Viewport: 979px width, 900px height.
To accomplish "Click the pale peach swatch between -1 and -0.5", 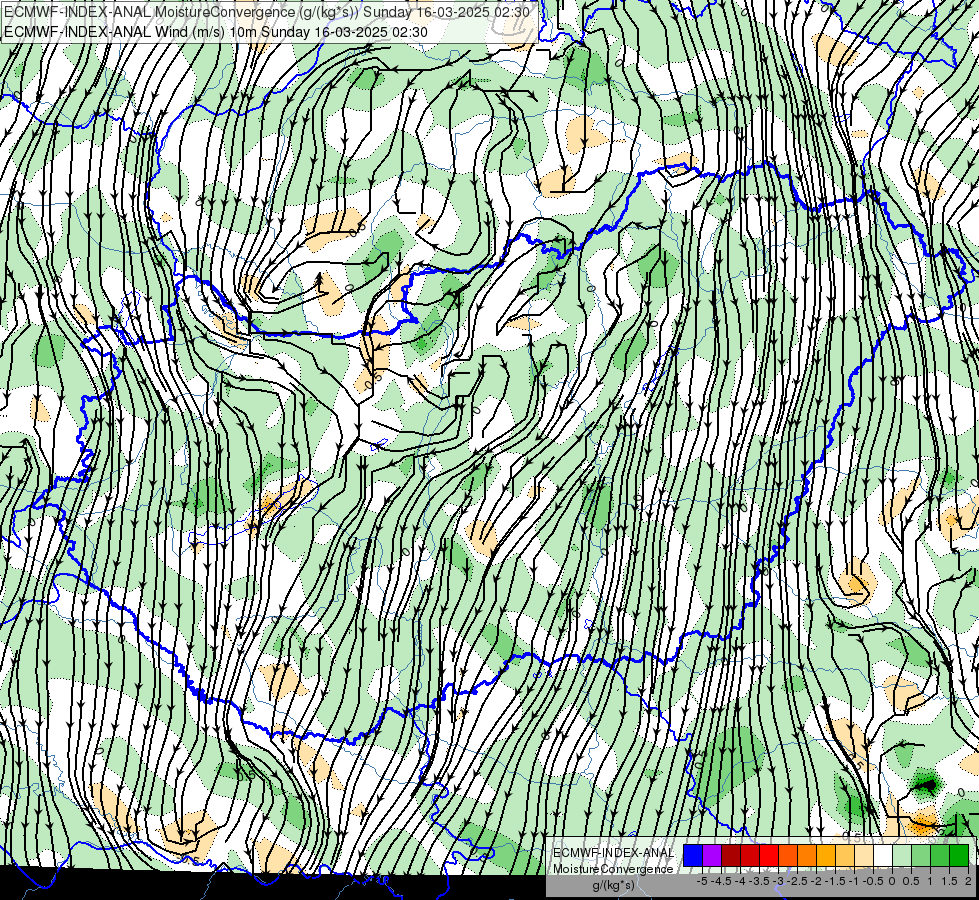I will pyautogui.click(x=864, y=855).
